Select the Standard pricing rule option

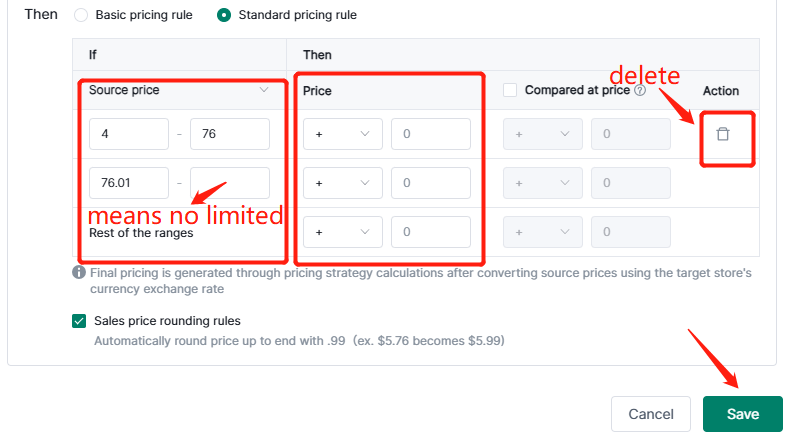point(224,15)
